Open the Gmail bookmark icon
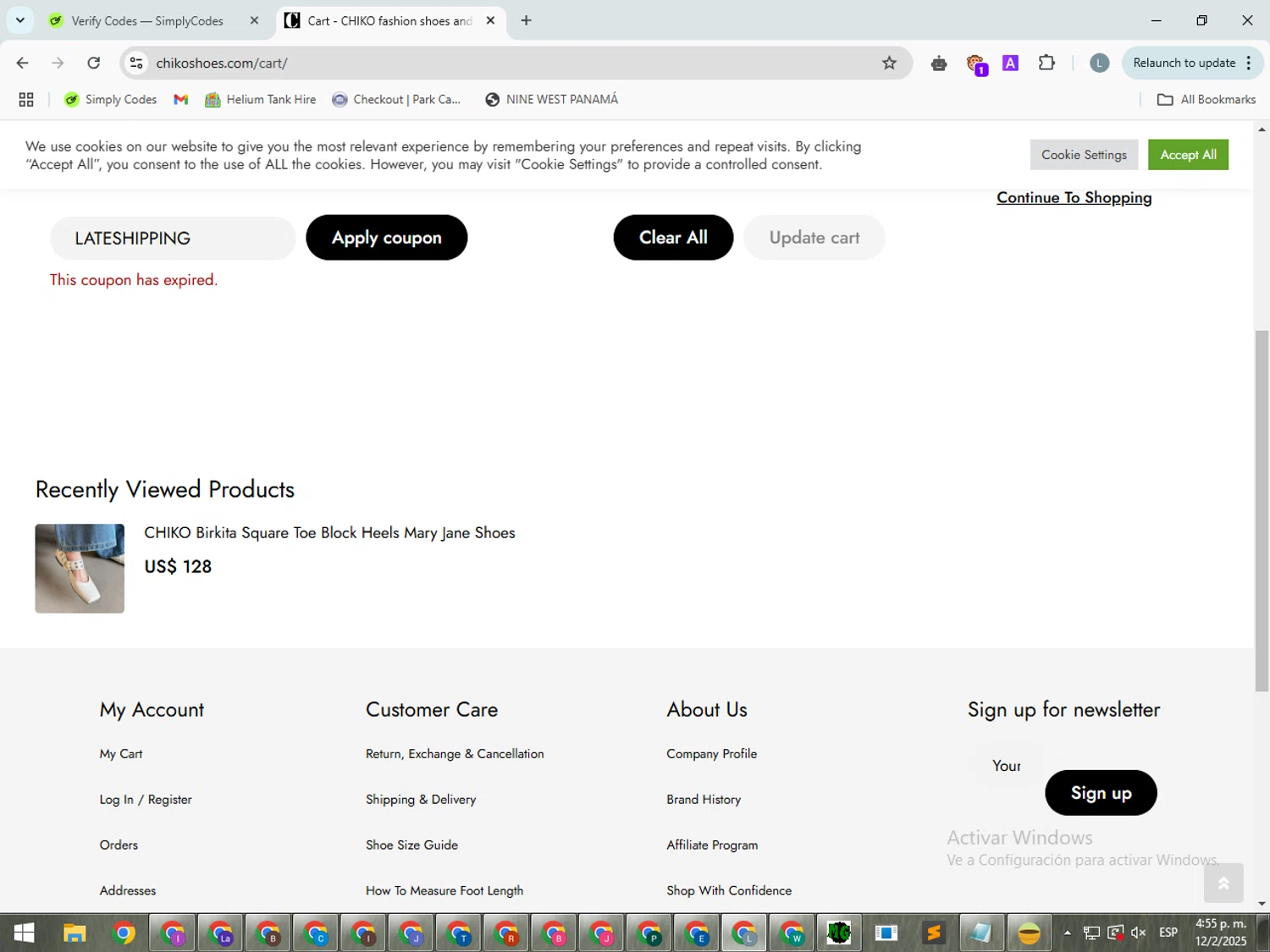 pos(180,100)
